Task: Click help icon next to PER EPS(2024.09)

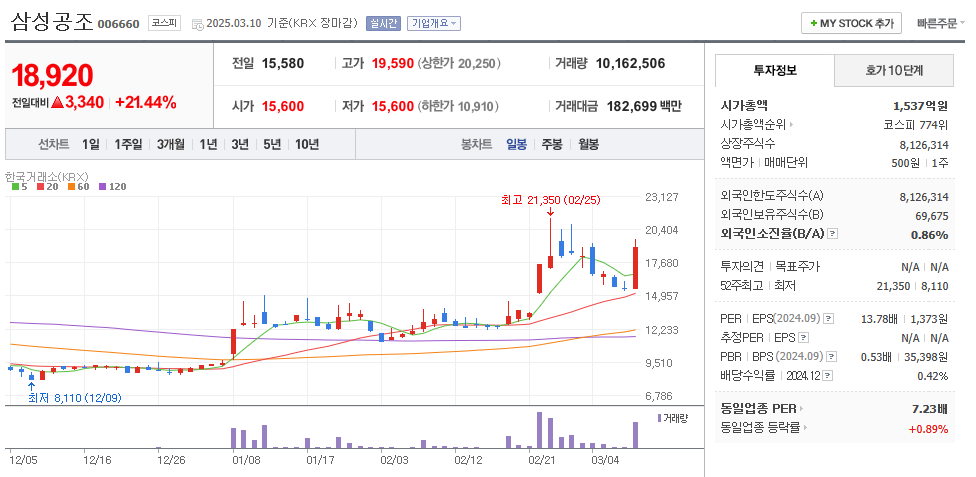Action: pyautogui.click(x=828, y=319)
